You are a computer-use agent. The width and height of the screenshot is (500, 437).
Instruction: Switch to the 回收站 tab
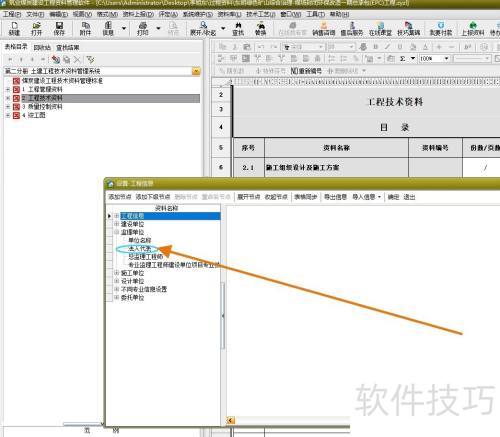pyautogui.click(x=42, y=47)
